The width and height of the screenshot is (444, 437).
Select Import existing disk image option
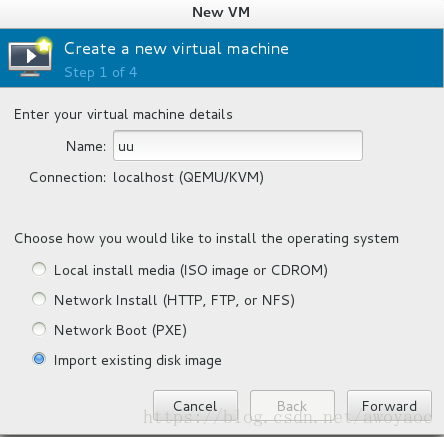pos(39,359)
